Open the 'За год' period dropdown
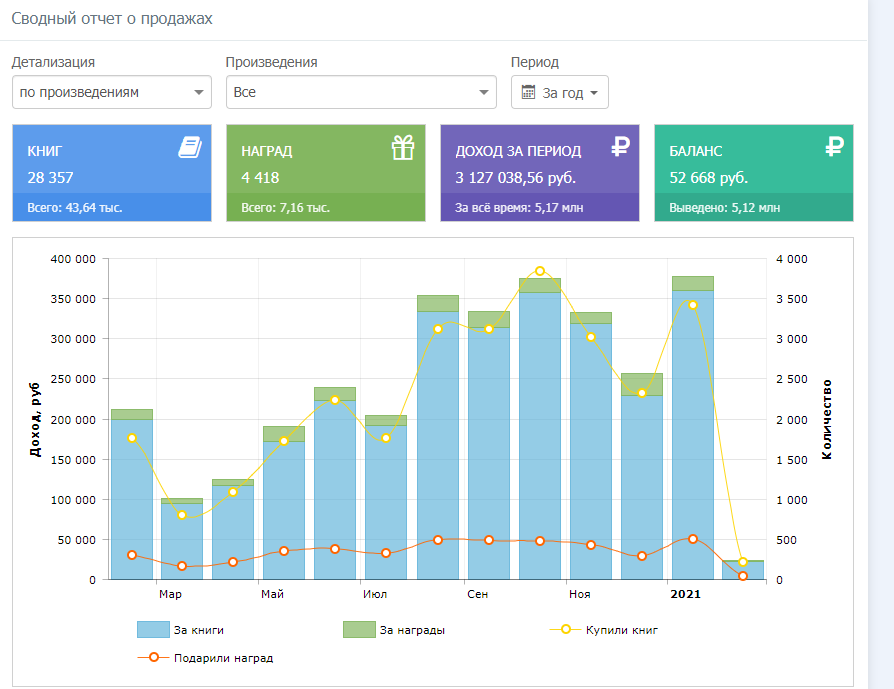The image size is (894, 689). tap(560, 93)
